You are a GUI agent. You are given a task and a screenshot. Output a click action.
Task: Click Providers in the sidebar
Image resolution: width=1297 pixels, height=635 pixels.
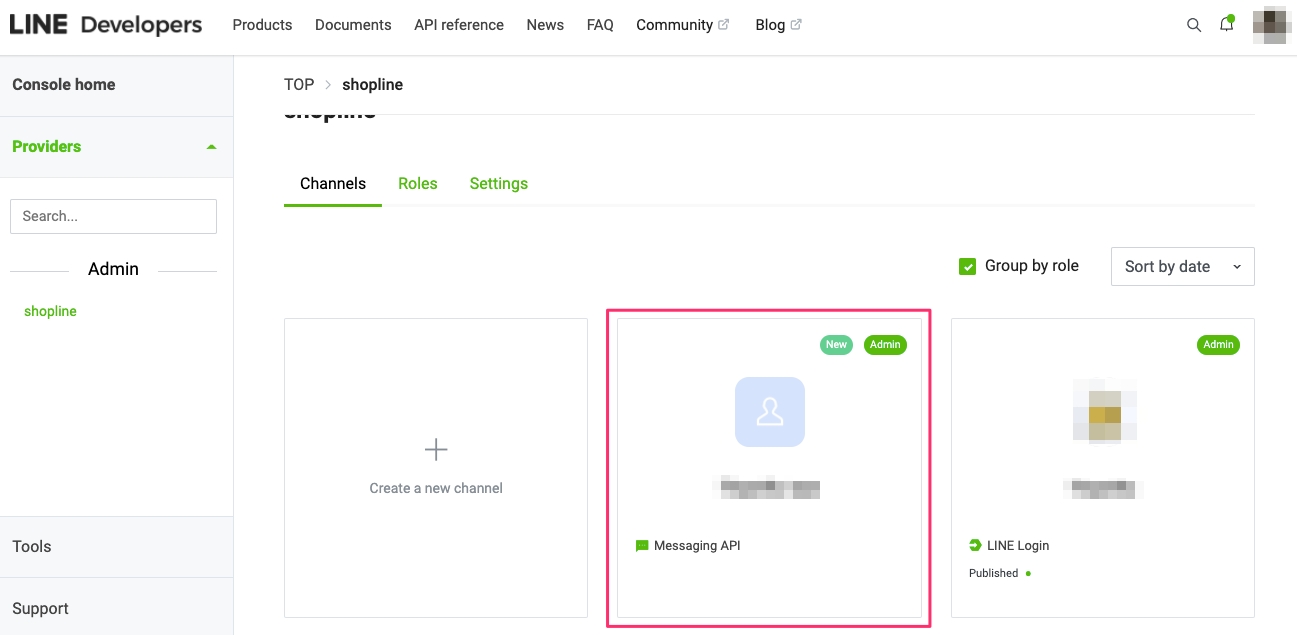coord(46,147)
